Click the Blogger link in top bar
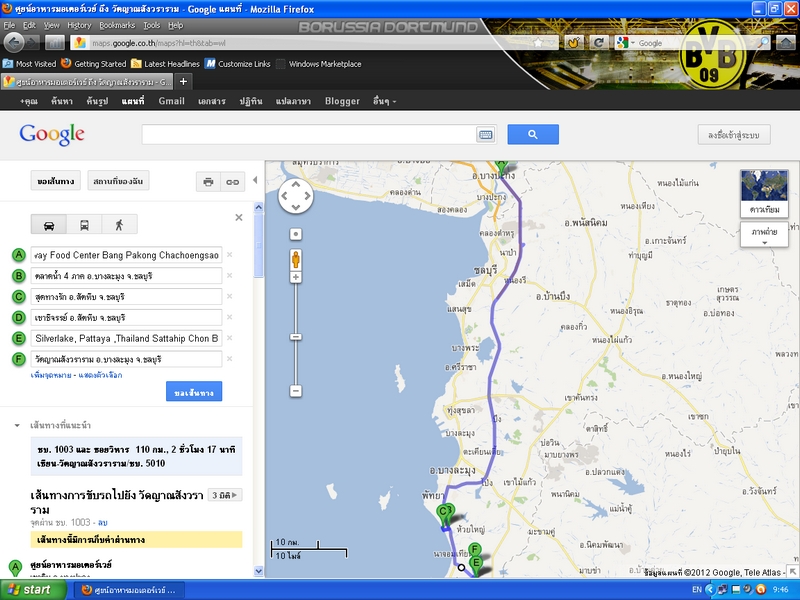This screenshot has height=600, width=800. point(342,101)
